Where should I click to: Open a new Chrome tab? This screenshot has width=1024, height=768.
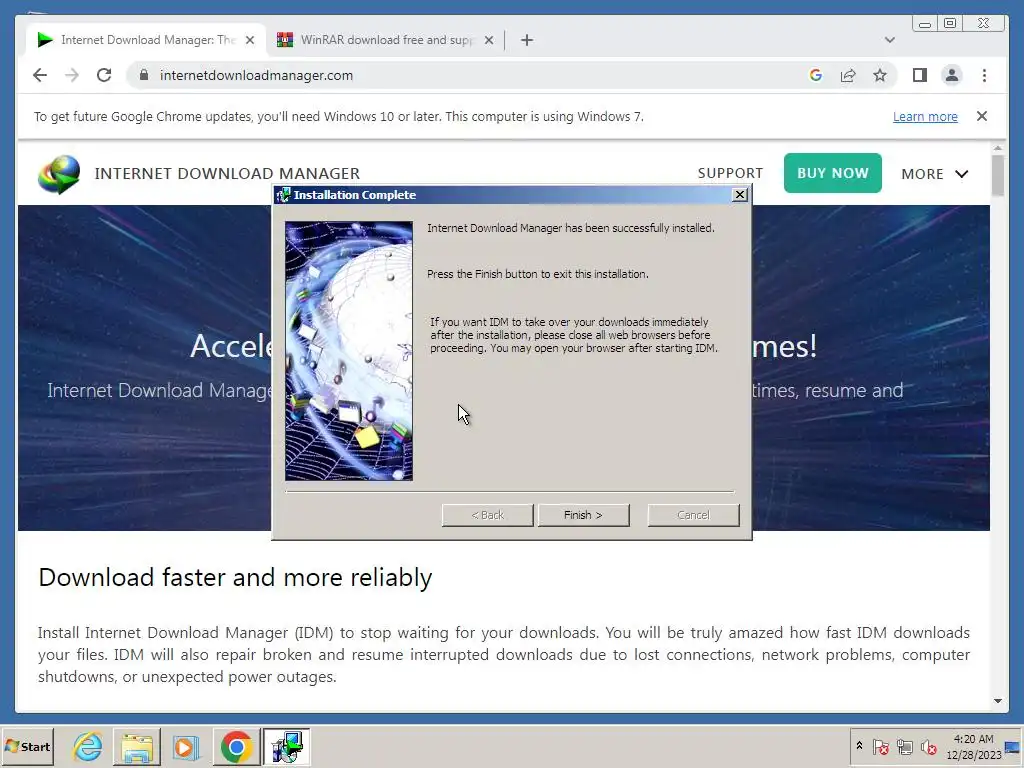(526, 40)
